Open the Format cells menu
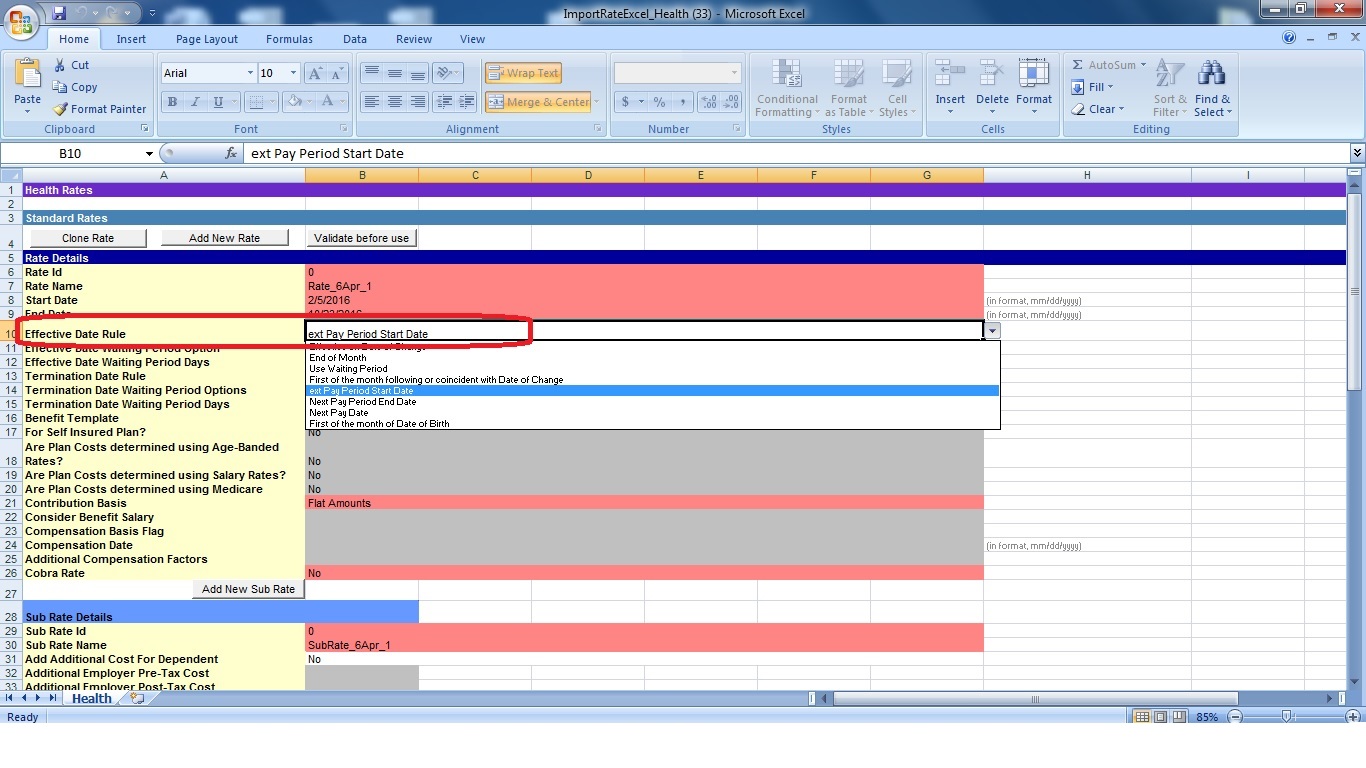This screenshot has width=1366, height=768. tap(1034, 88)
